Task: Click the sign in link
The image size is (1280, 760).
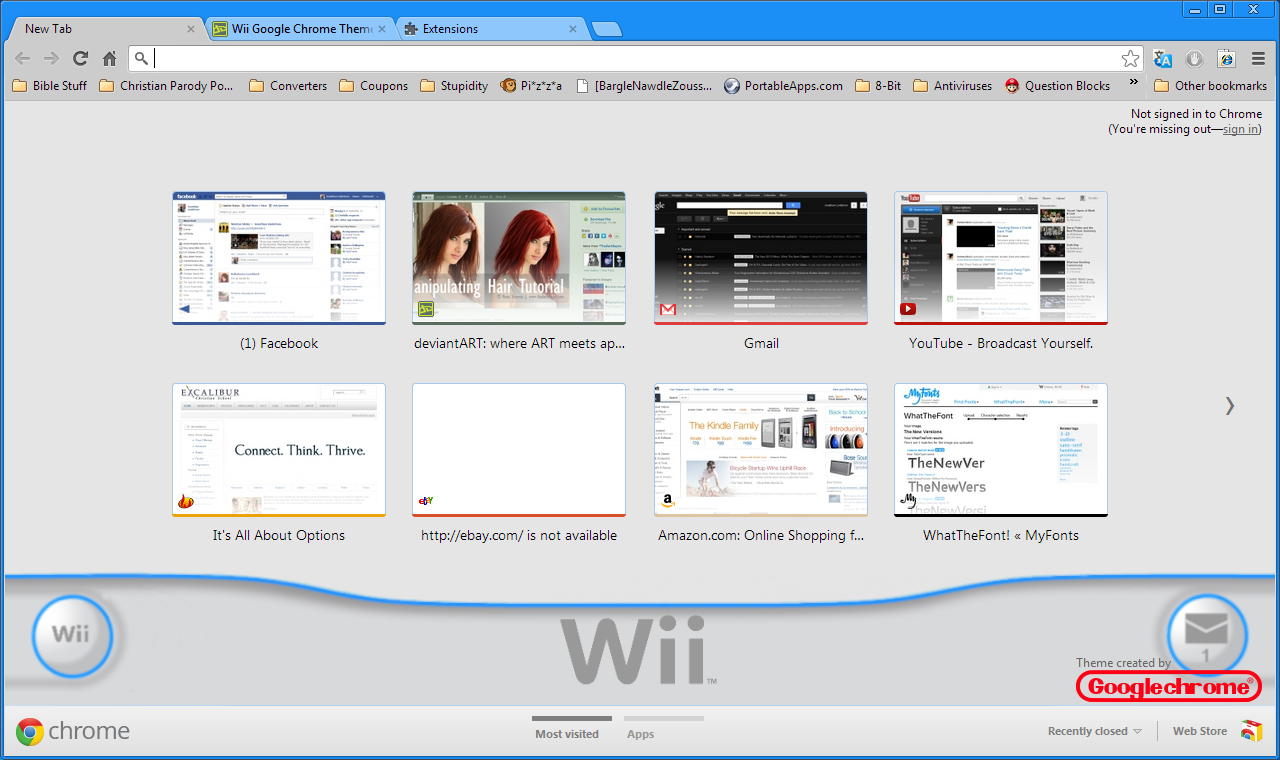Action: coord(1241,129)
